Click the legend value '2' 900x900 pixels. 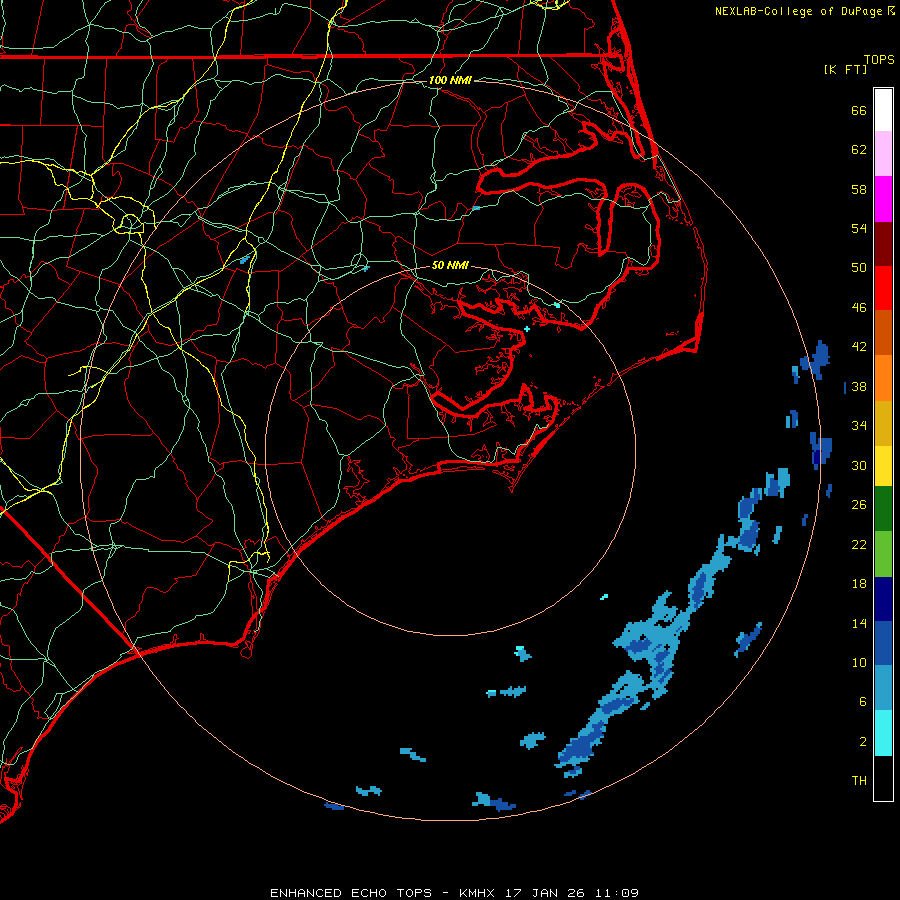(863, 742)
